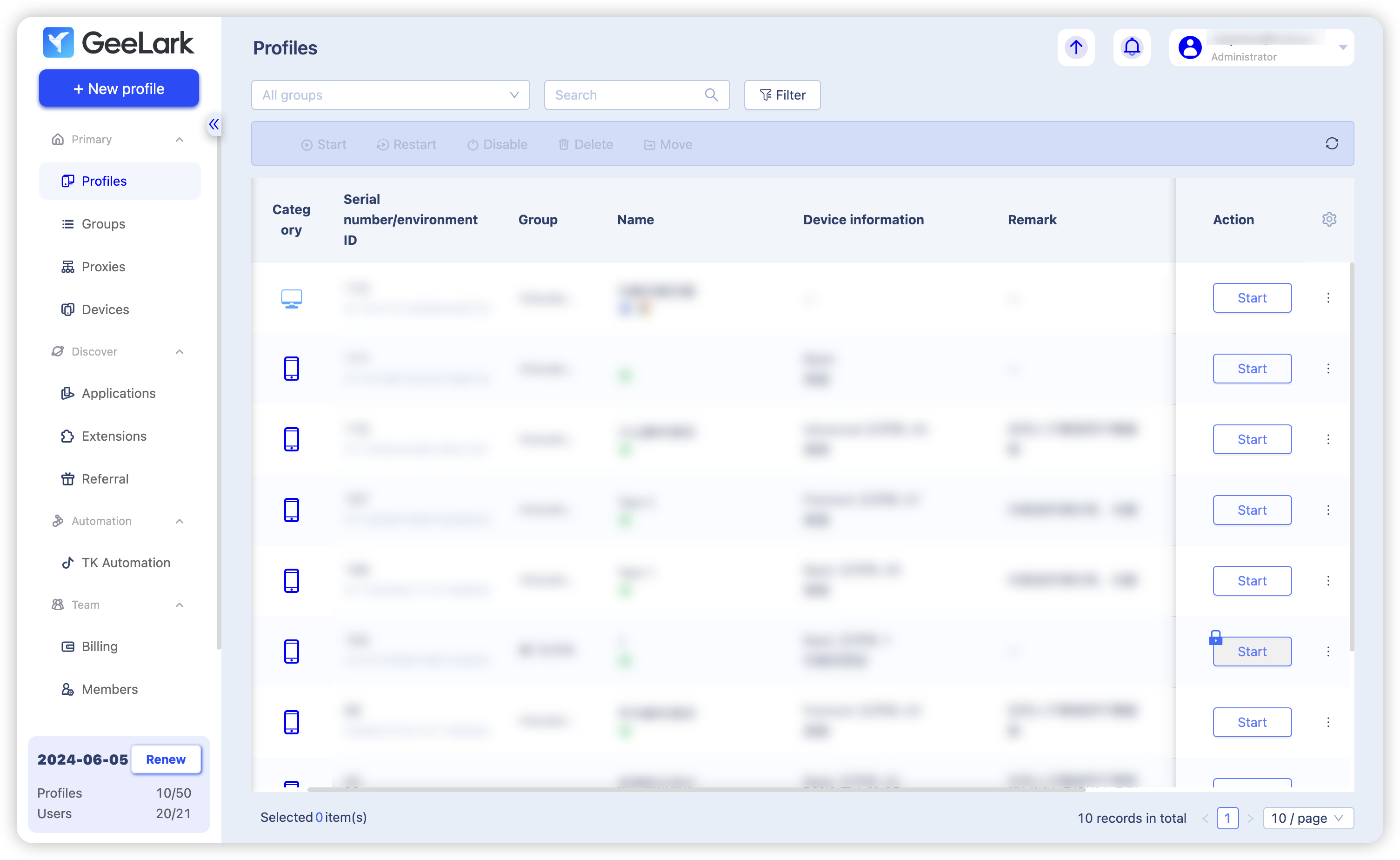The width and height of the screenshot is (1400, 860).
Task: Click the Remark column header
Action: point(1032,220)
